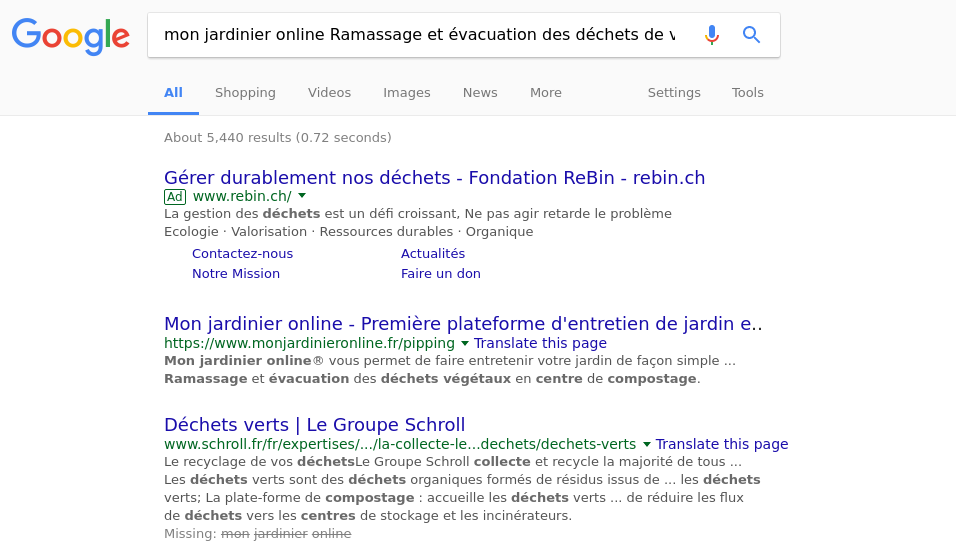Click the www.rebin.ch green URL

click(242, 196)
